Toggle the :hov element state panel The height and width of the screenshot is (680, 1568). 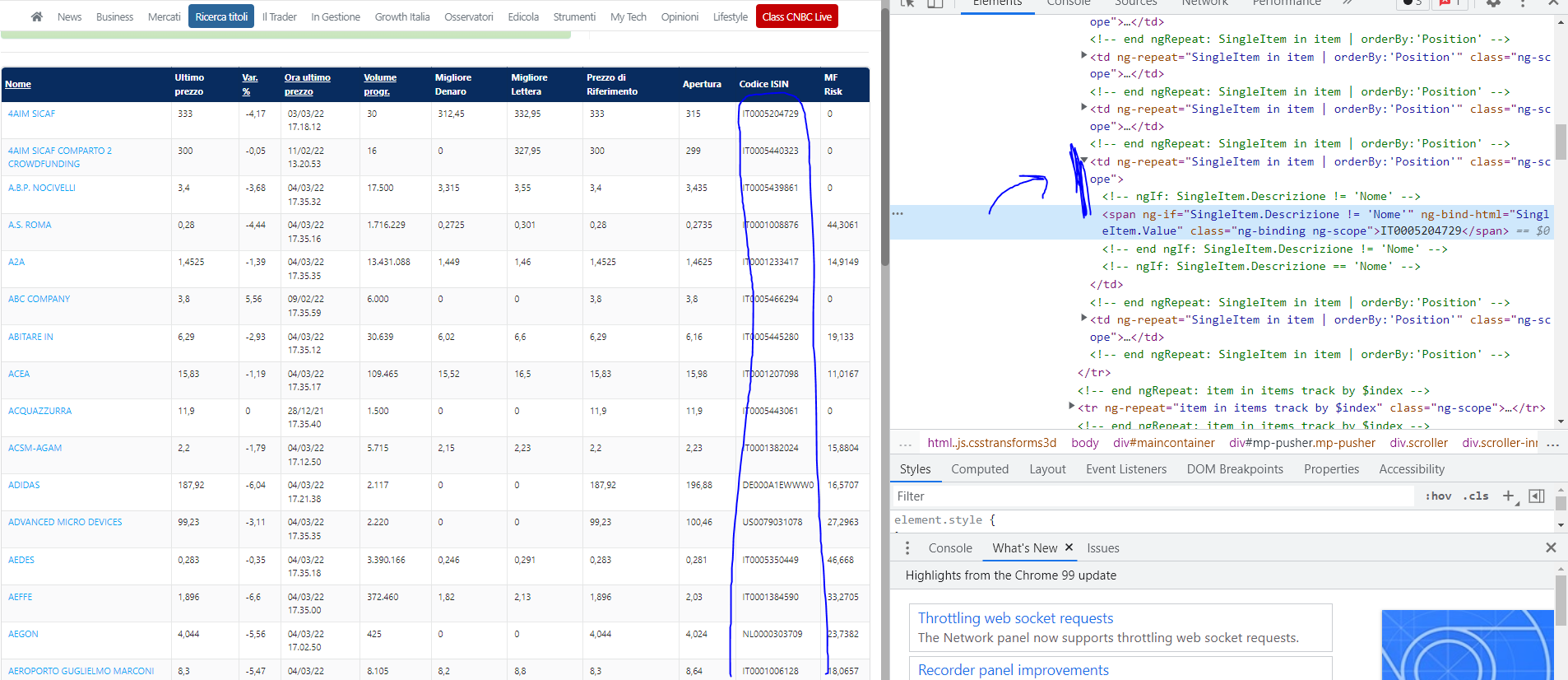1438,496
